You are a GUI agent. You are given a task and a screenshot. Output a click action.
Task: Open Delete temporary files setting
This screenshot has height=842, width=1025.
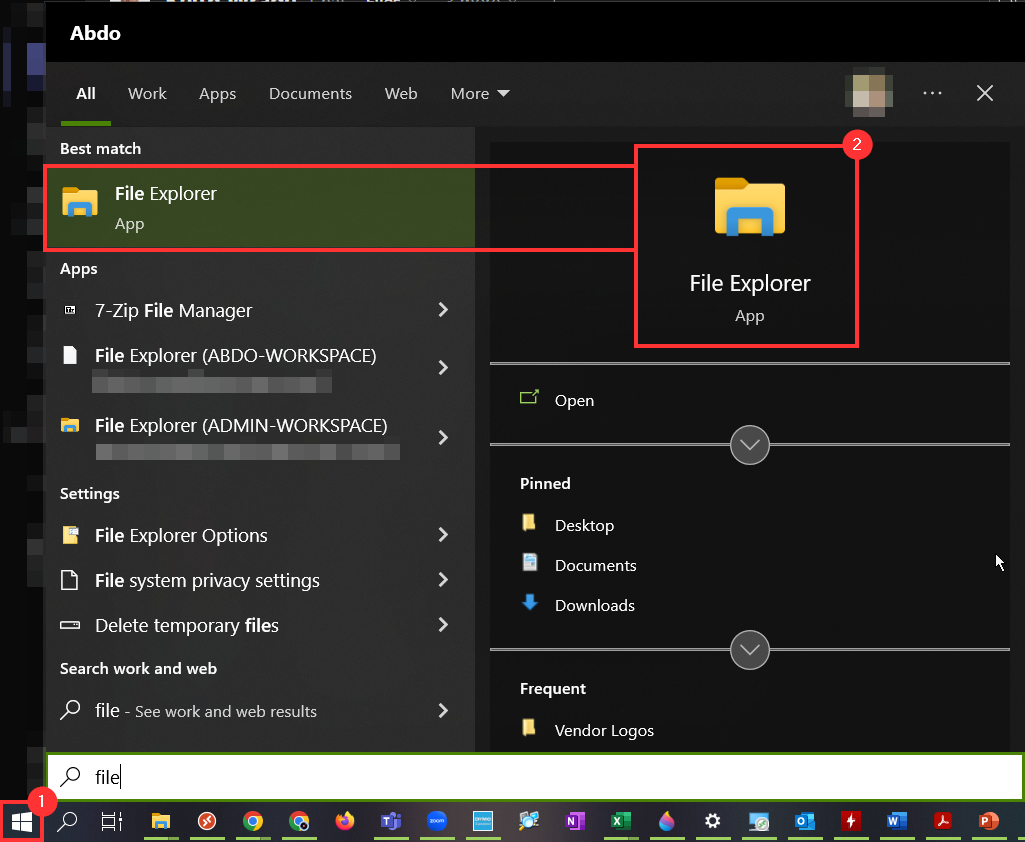260,626
